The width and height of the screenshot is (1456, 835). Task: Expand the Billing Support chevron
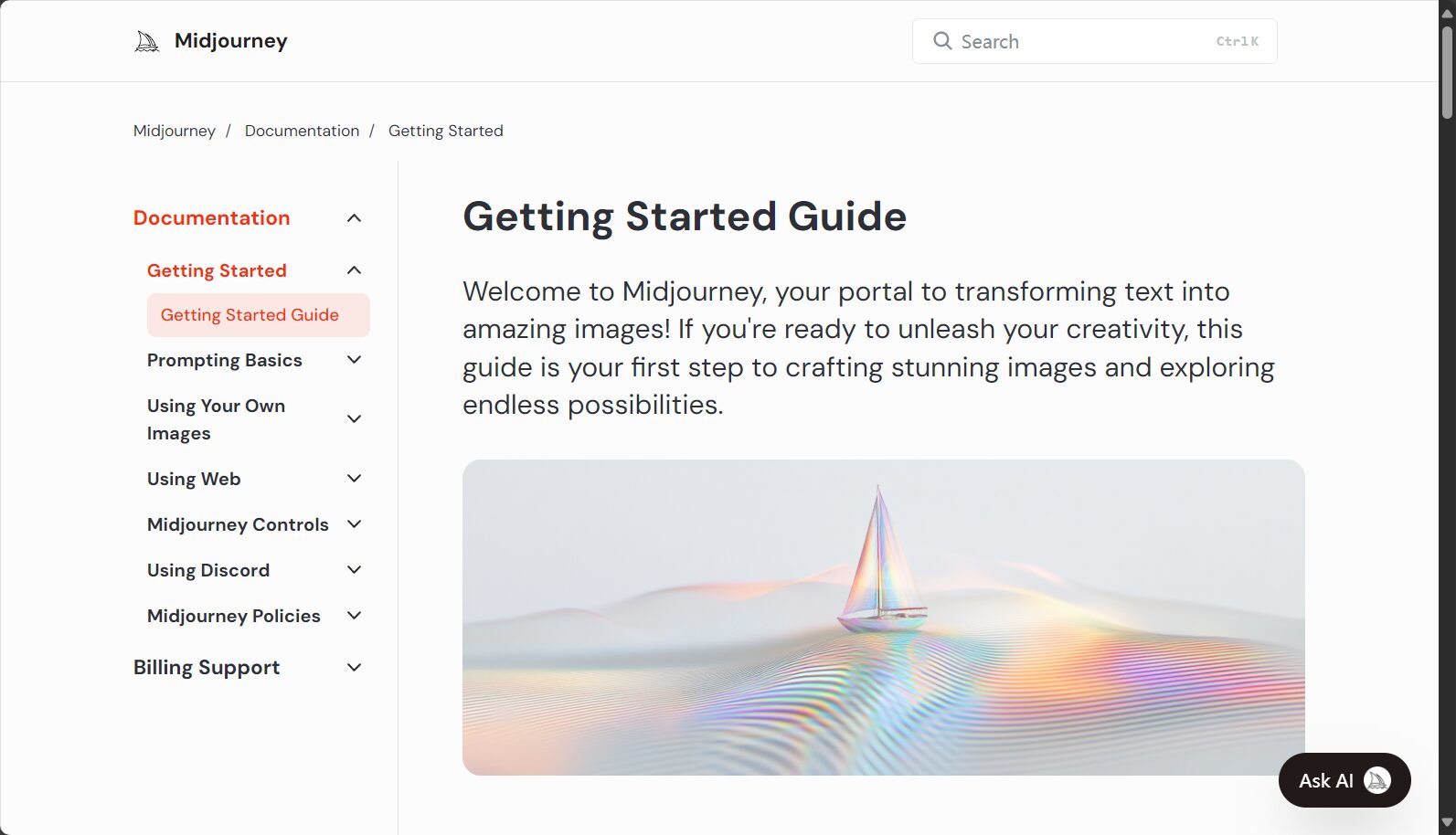pos(355,668)
